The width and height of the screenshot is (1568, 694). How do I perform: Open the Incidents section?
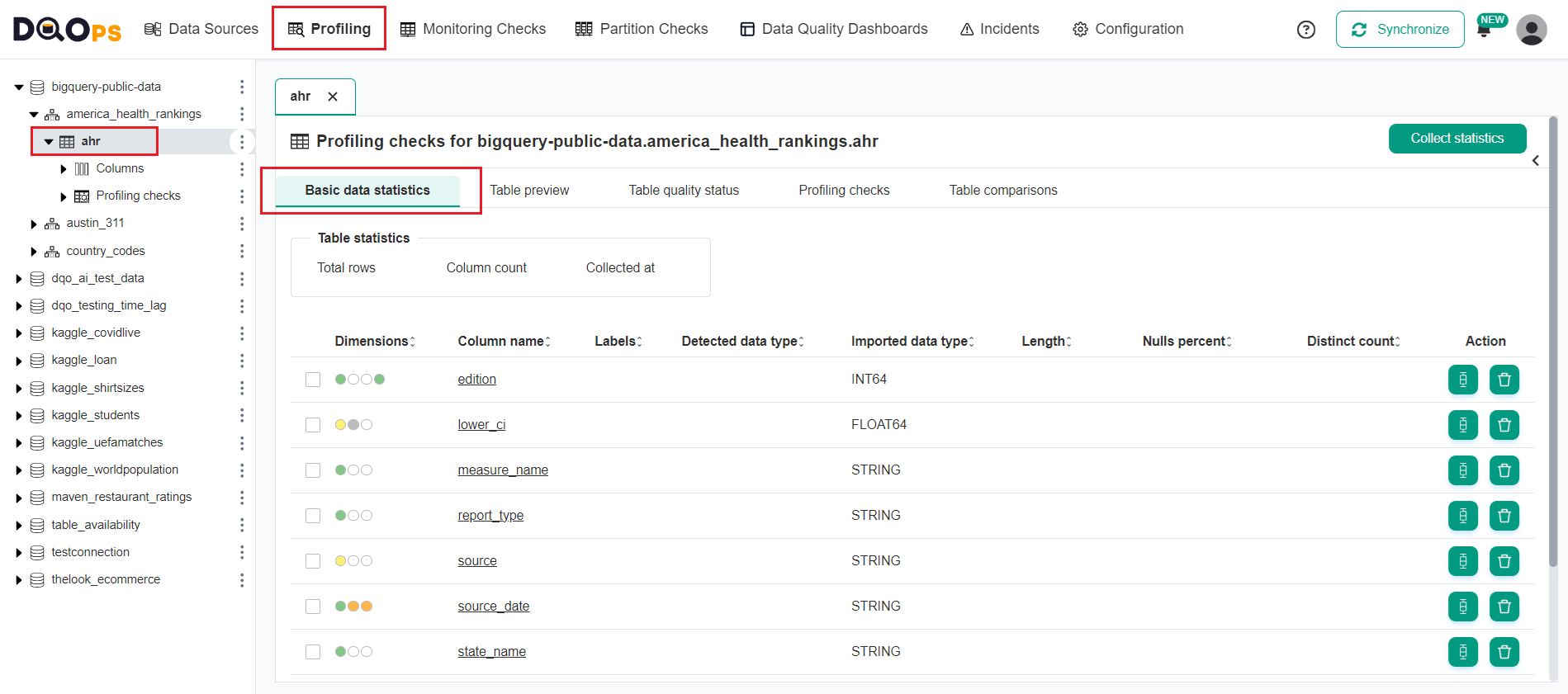tap(1000, 29)
